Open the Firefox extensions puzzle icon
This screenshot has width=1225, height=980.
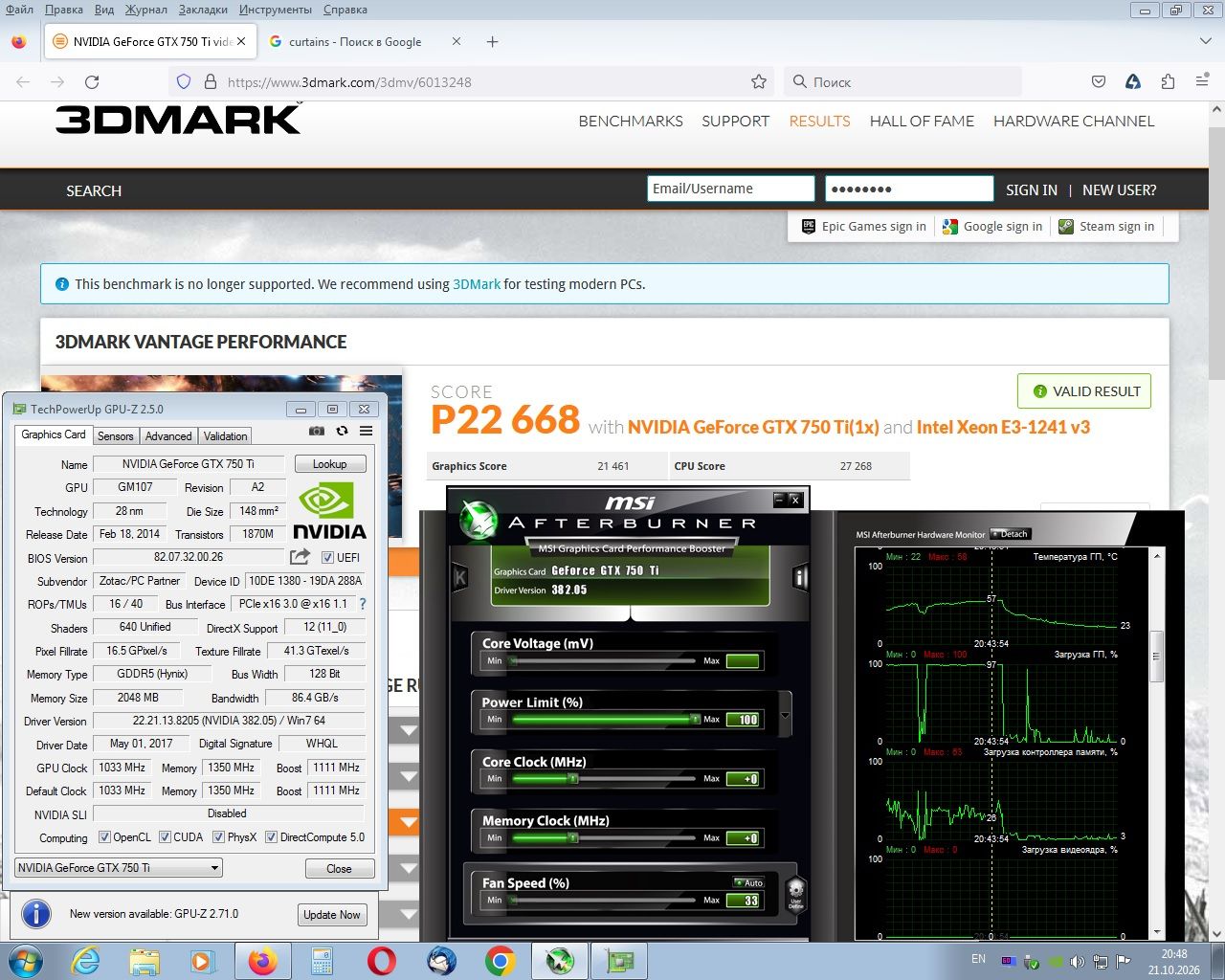pos(1168,82)
